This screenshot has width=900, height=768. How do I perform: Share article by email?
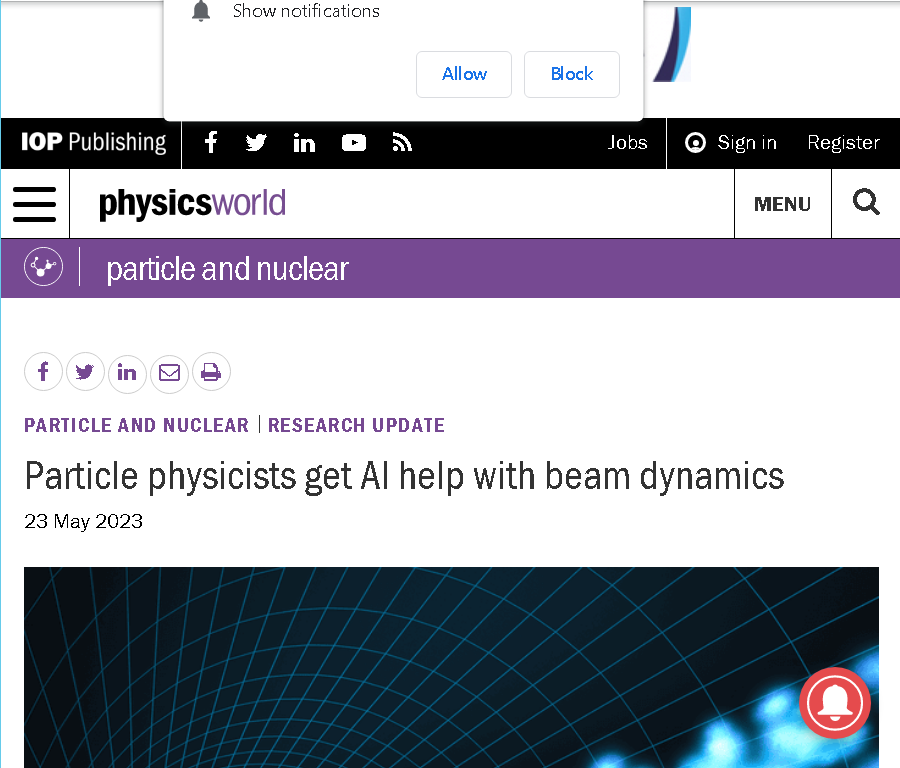[x=169, y=373]
